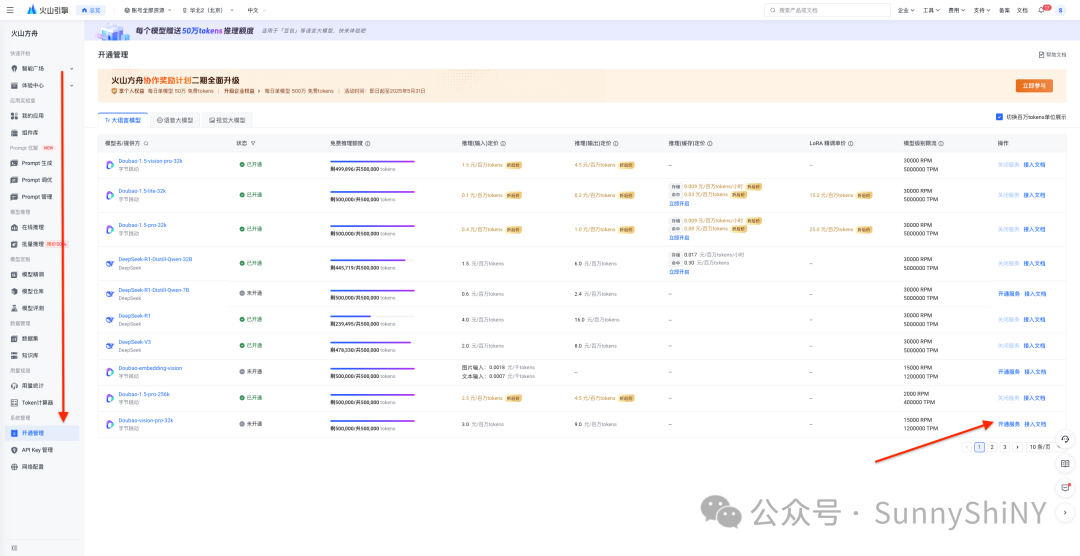Click the 数据集 sidebar icon
Screen dimensions: 1080x556
tap(15, 339)
